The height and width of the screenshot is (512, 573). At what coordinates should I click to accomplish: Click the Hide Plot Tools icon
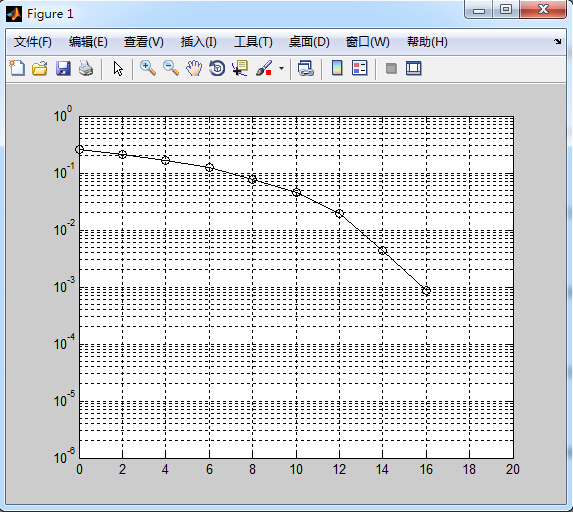(391, 68)
